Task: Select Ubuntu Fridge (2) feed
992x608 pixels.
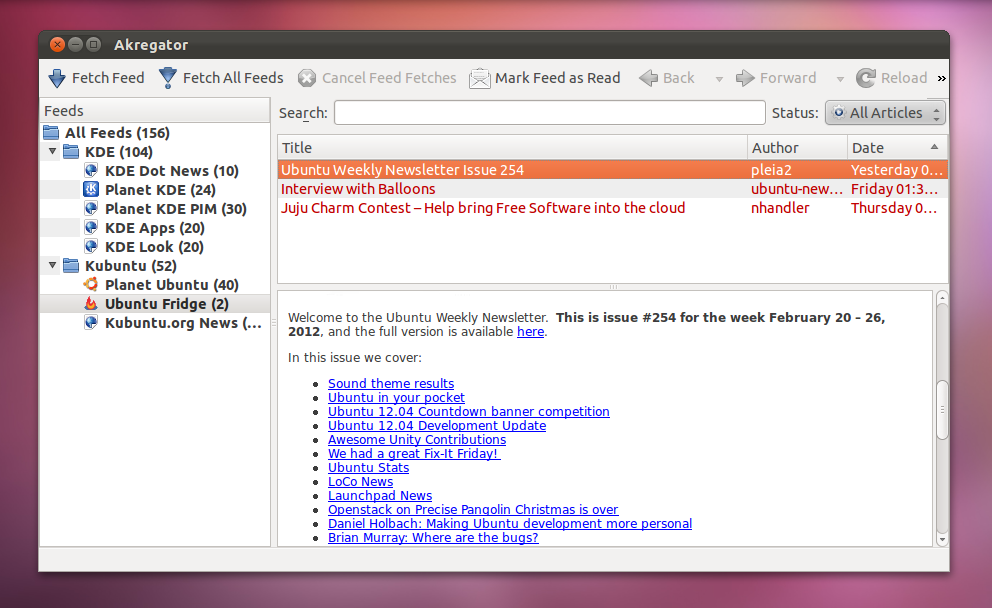Action: pyautogui.click(x=166, y=304)
